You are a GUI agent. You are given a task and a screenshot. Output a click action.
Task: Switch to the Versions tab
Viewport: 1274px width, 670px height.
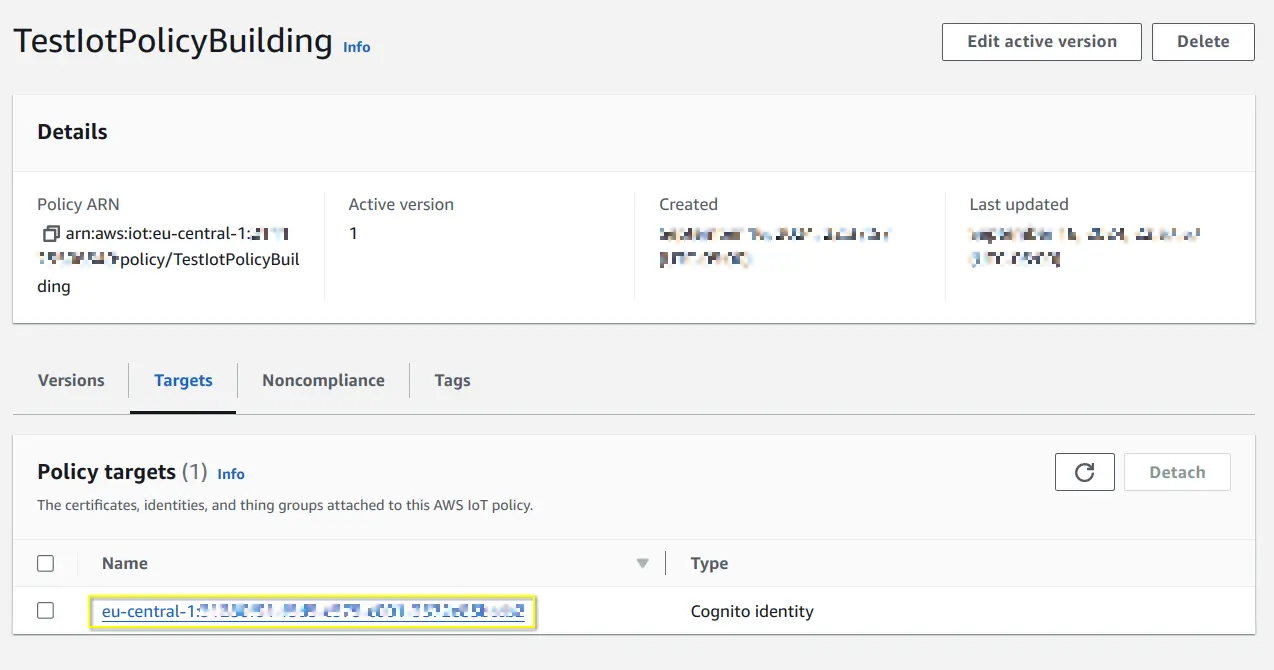point(71,380)
